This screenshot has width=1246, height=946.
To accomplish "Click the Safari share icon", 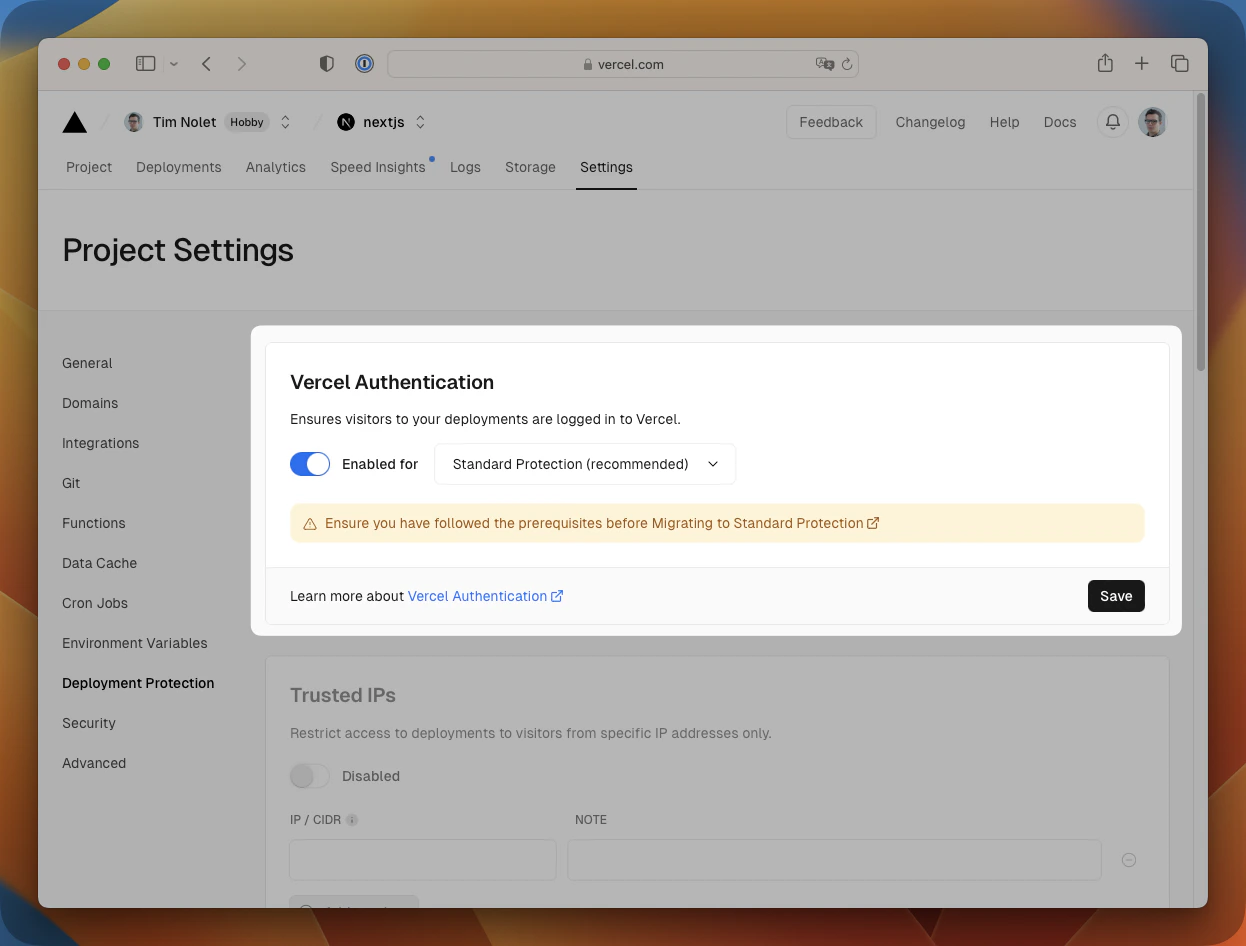I will 1105,63.
